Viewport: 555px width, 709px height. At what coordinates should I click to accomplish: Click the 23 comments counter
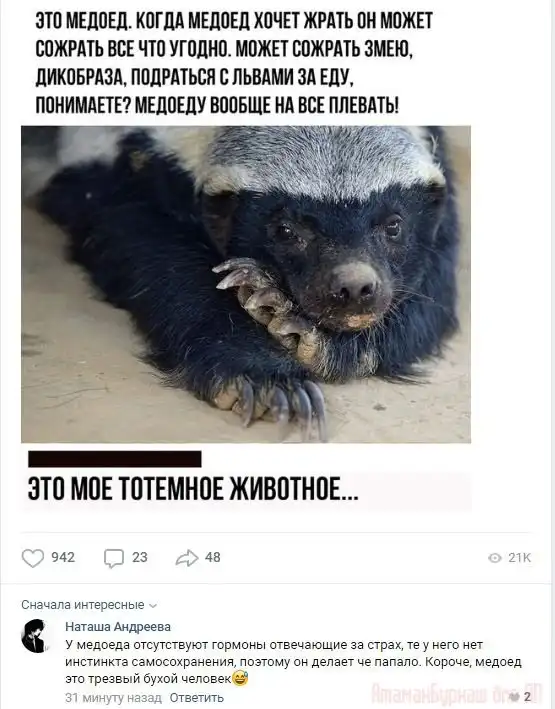pos(140,558)
